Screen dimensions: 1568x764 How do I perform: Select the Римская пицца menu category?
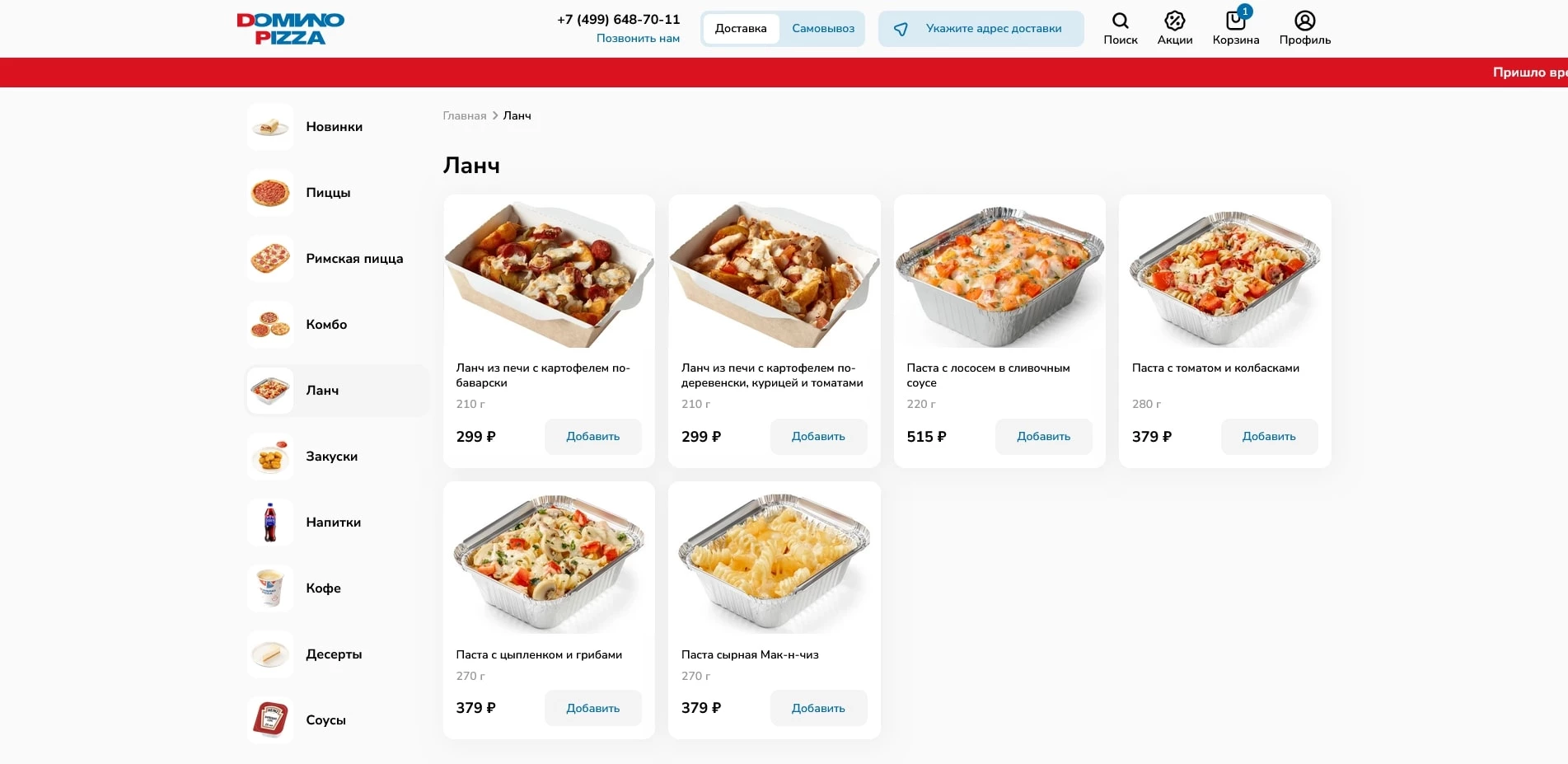[354, 259]
